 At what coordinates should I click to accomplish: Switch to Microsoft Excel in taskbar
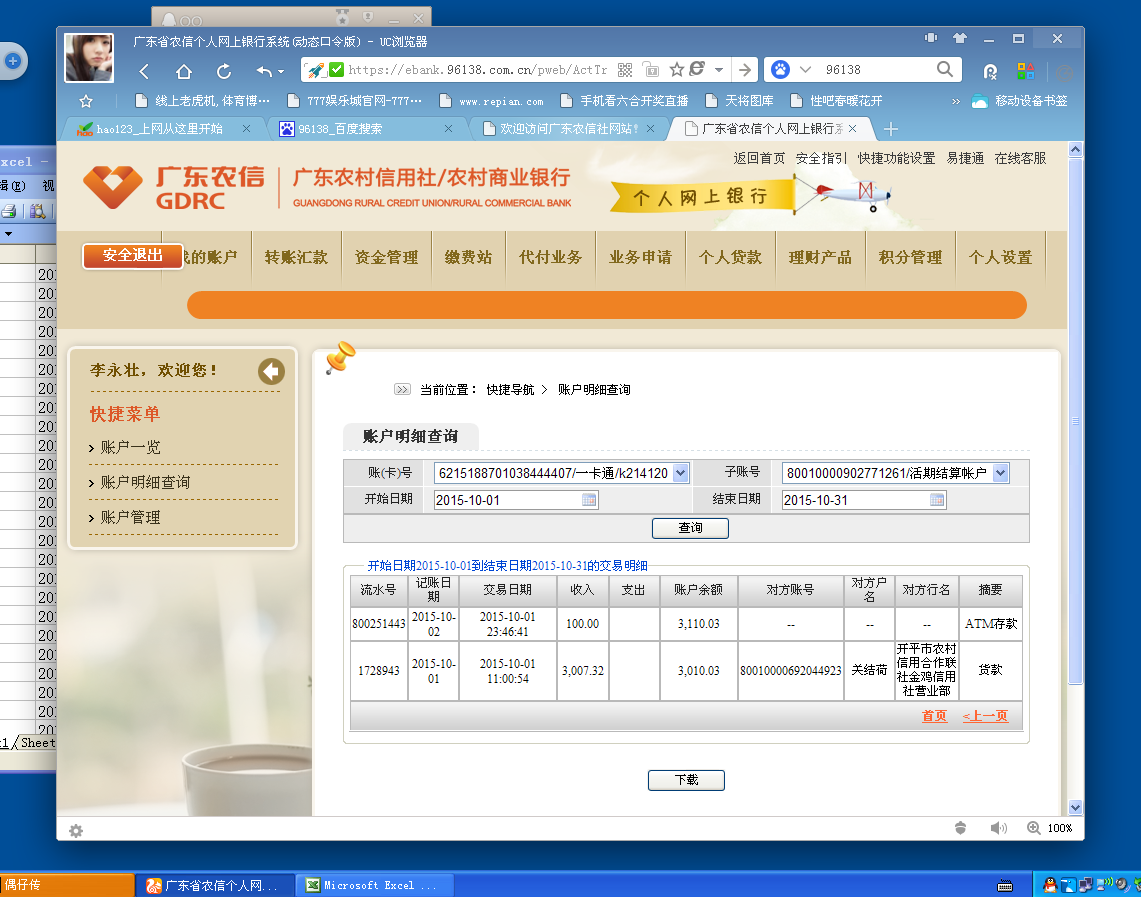[x=378, y=885]
